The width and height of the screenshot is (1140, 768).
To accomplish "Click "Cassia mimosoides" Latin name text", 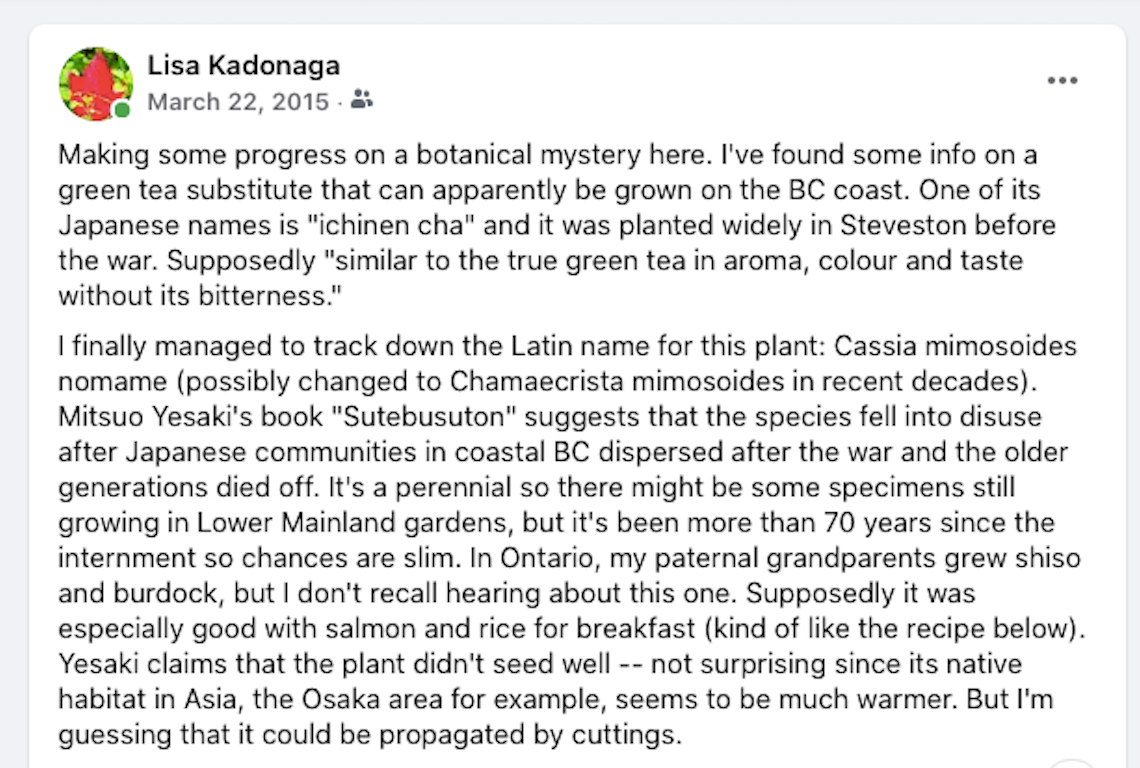I will (x=955, y=347).
